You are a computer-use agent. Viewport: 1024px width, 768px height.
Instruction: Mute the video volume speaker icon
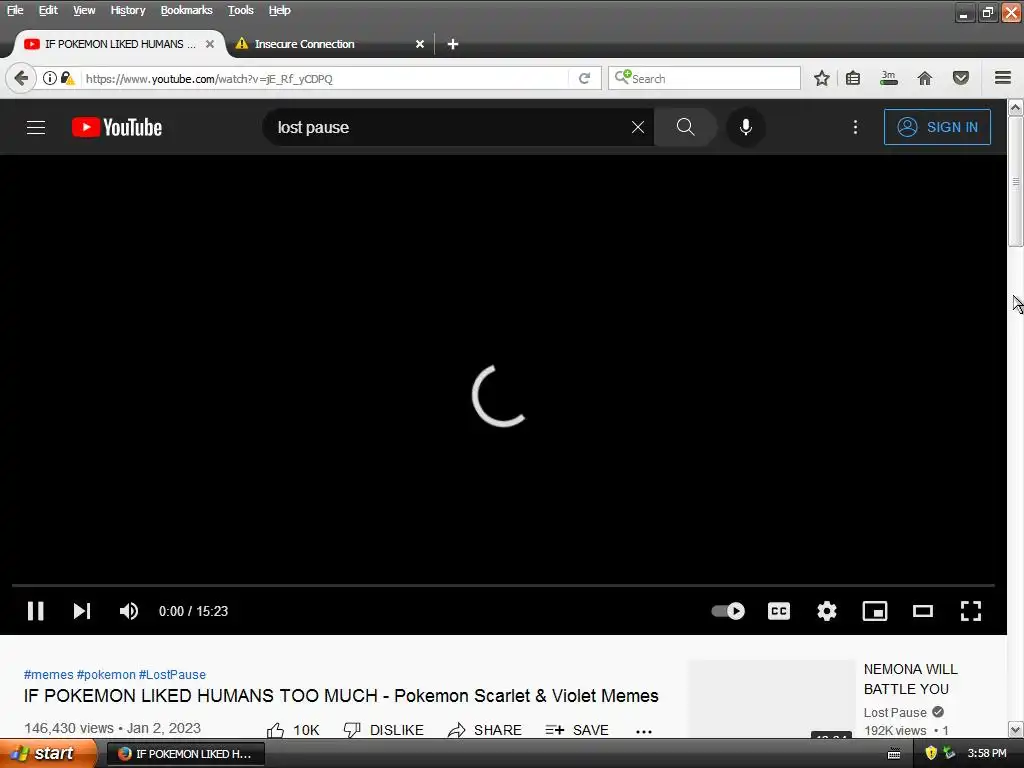click(x=129, y=611)
